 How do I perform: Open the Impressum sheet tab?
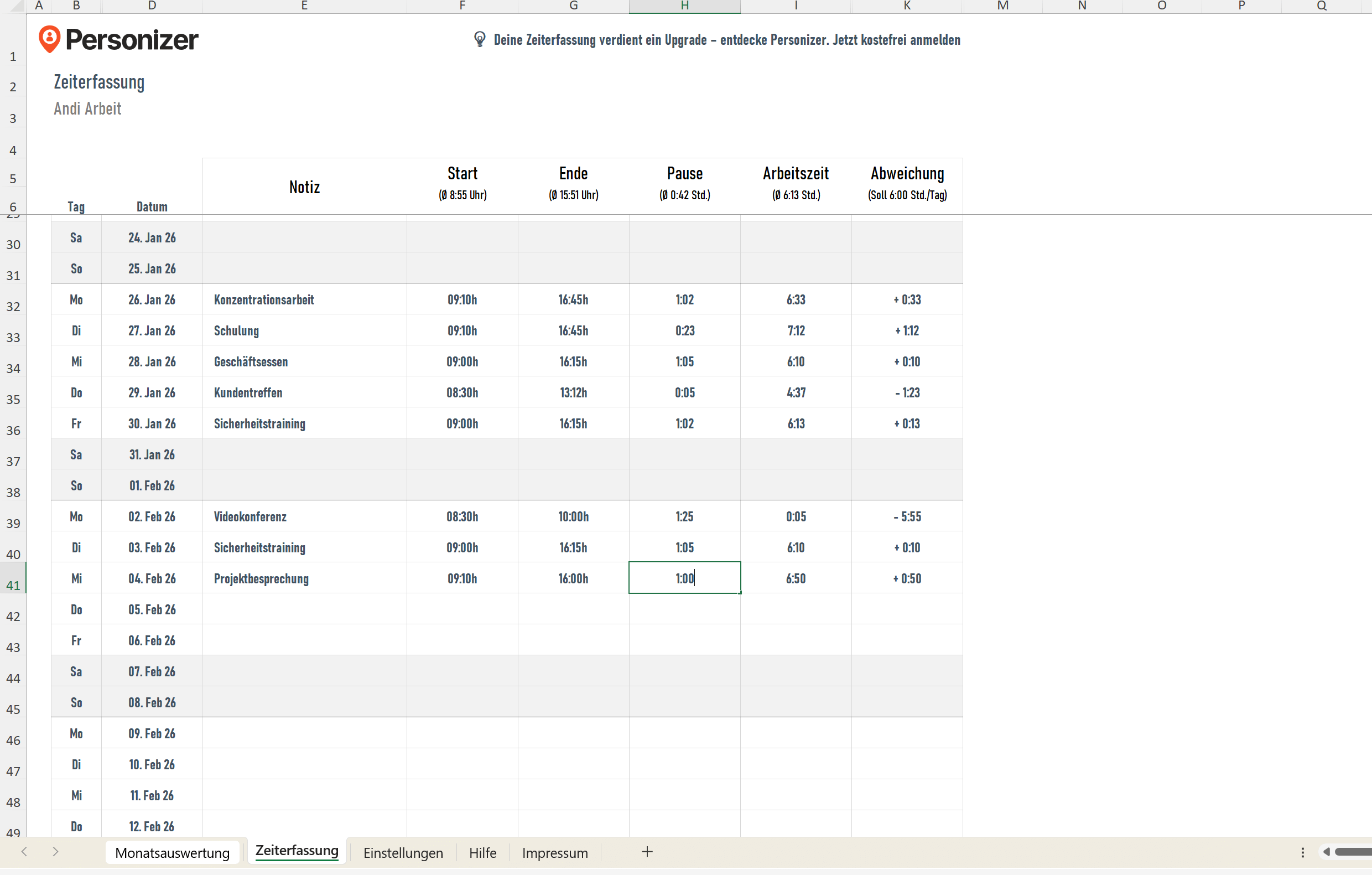click(x=554, y=852)
